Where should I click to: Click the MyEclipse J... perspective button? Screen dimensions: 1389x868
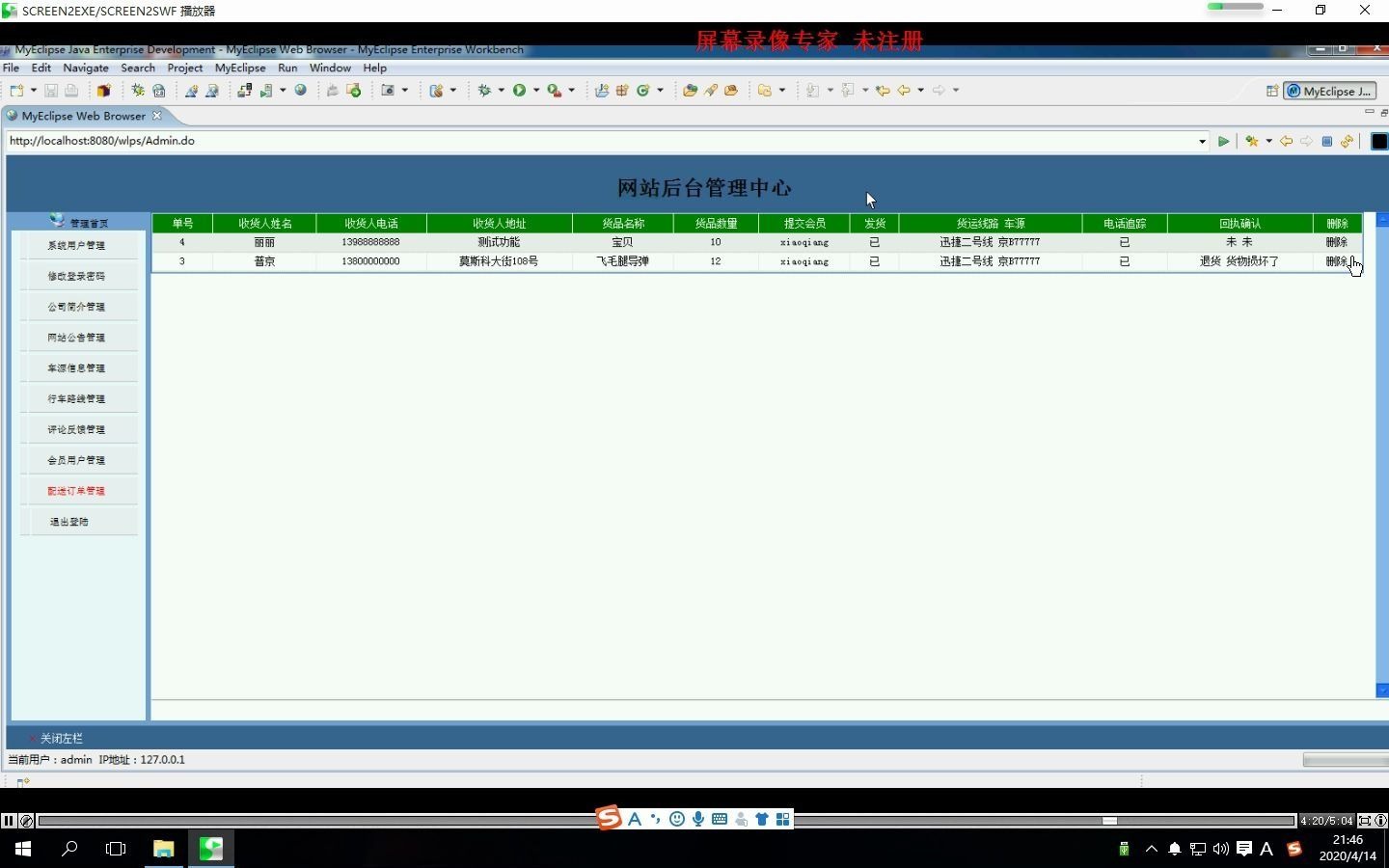coord(1330,91)
